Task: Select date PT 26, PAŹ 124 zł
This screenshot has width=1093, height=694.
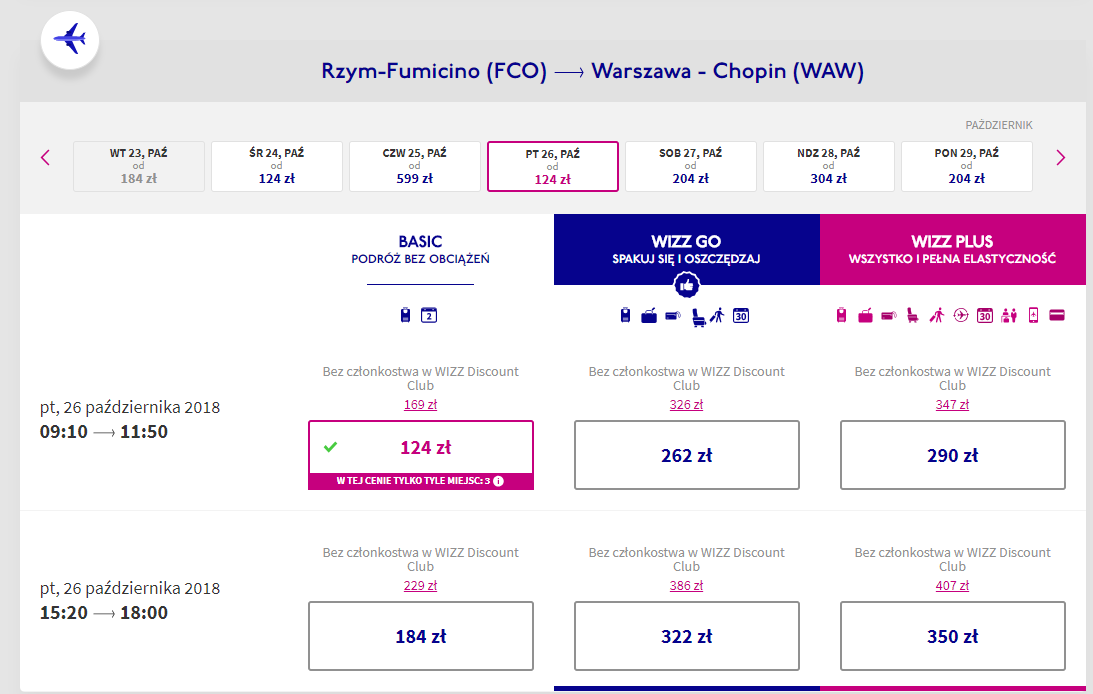Action: (x=553, y=166)
